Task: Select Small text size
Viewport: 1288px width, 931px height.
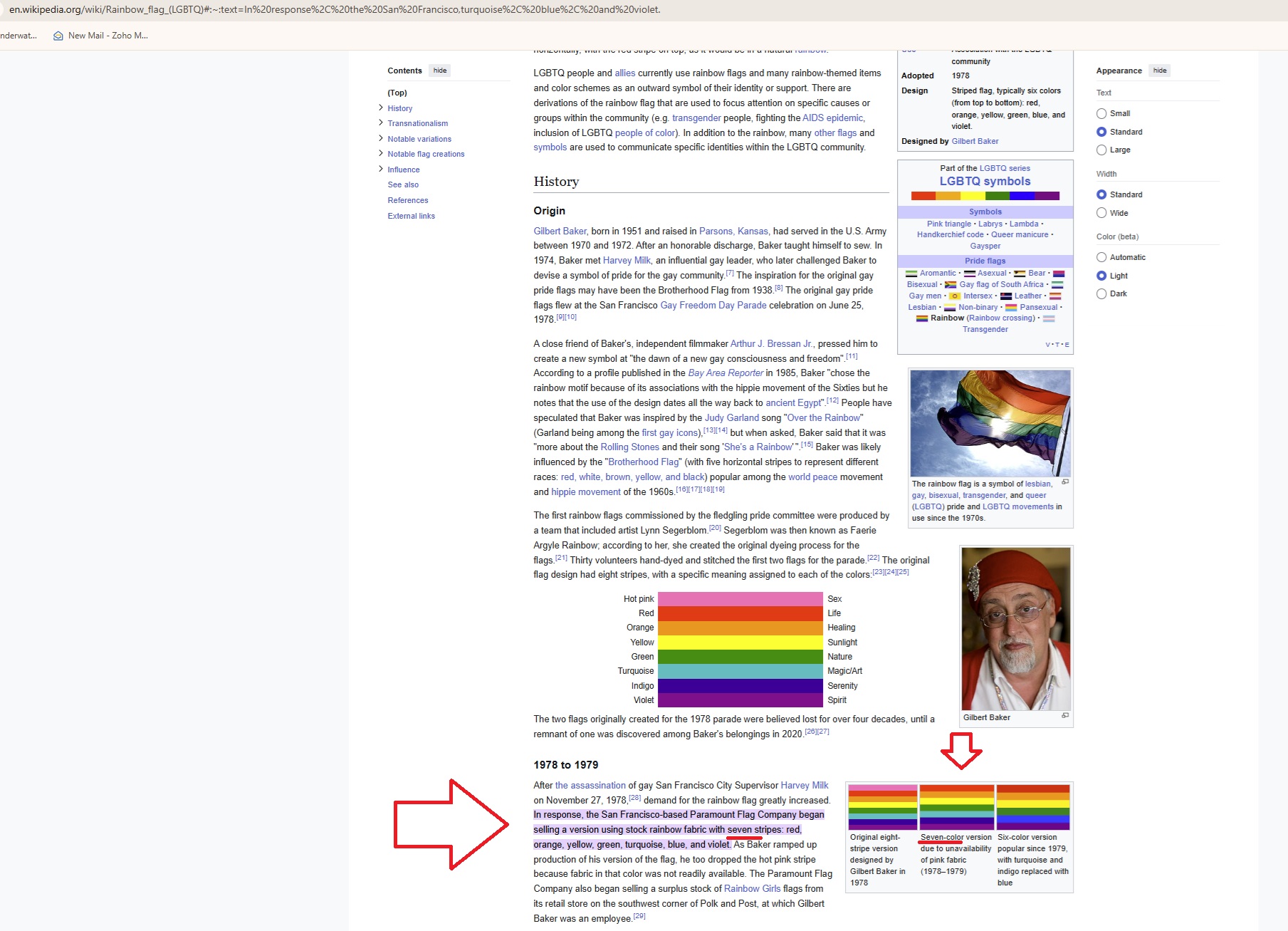Action: (1101, 113)
